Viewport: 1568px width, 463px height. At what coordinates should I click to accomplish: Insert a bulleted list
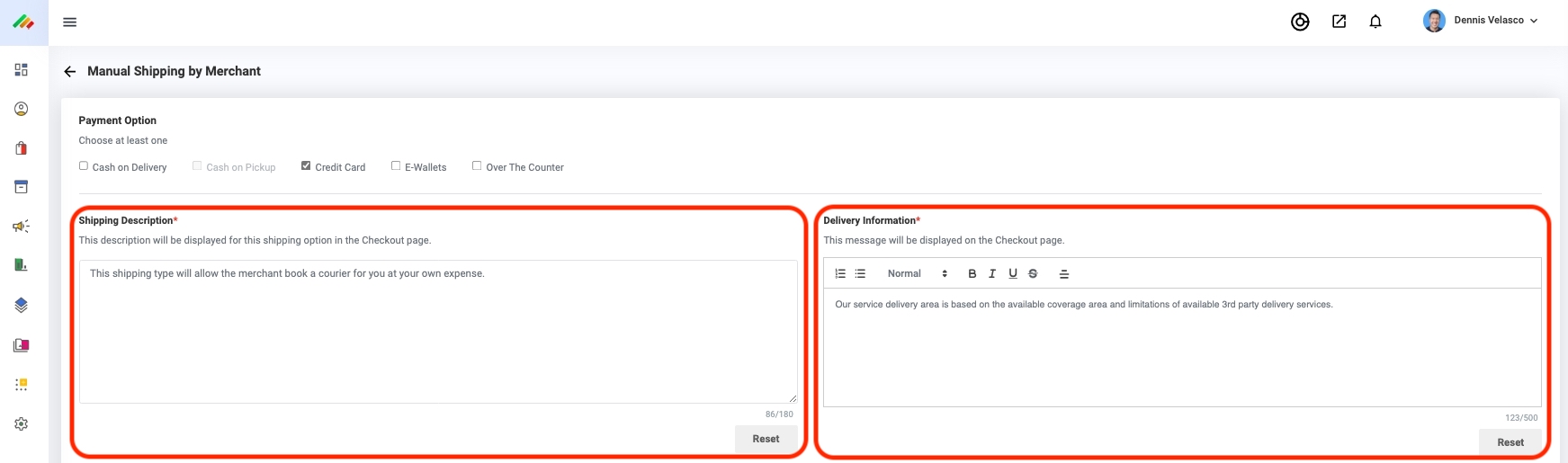860,274
